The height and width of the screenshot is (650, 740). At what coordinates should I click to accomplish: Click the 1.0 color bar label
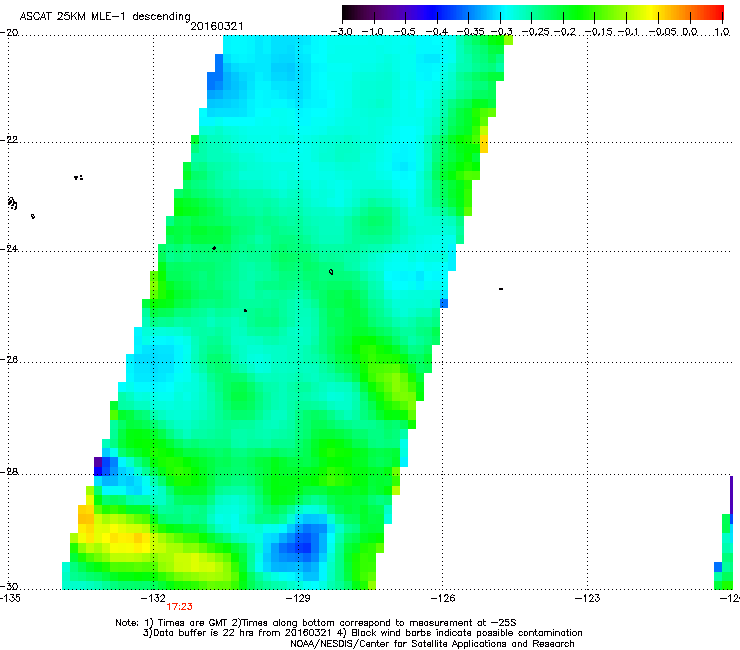click(722, 32)
